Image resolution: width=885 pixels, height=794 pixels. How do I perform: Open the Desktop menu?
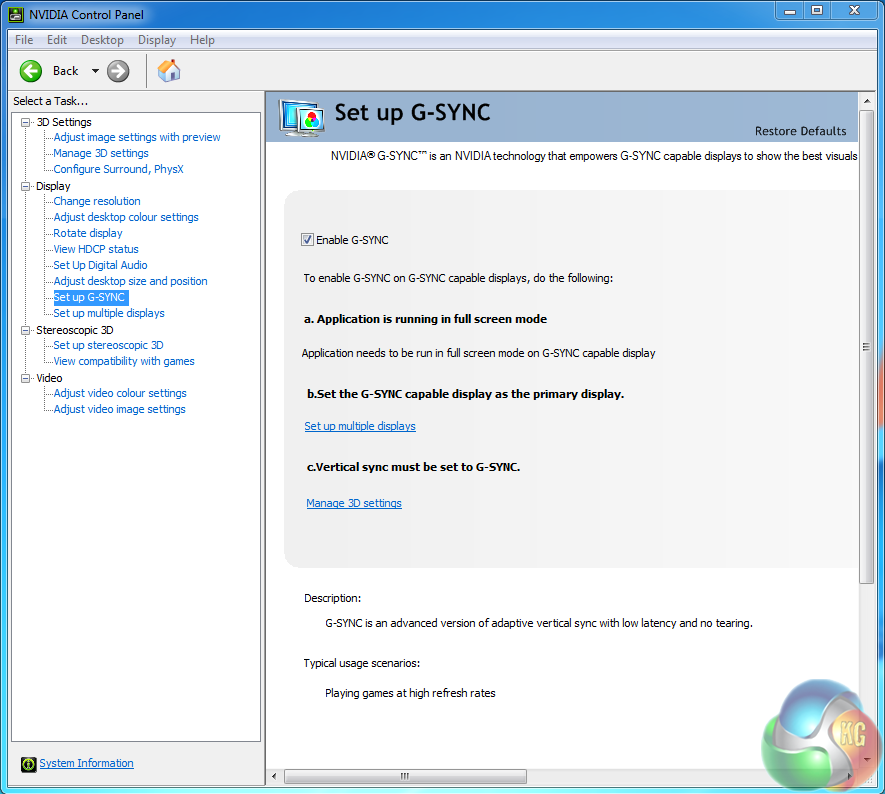102,40
